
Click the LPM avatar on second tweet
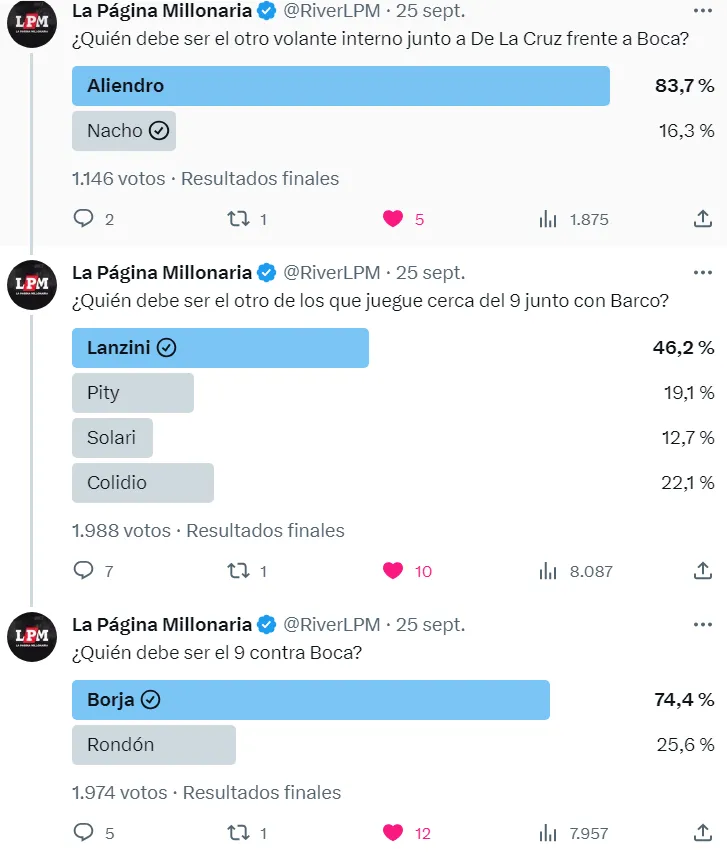click(32, 285)
